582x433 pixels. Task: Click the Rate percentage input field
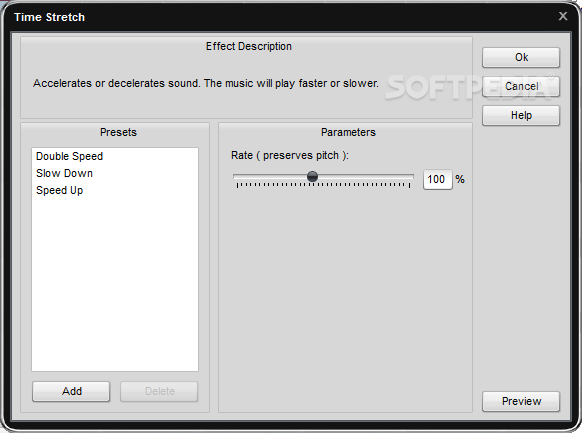(x=438, y=180)
